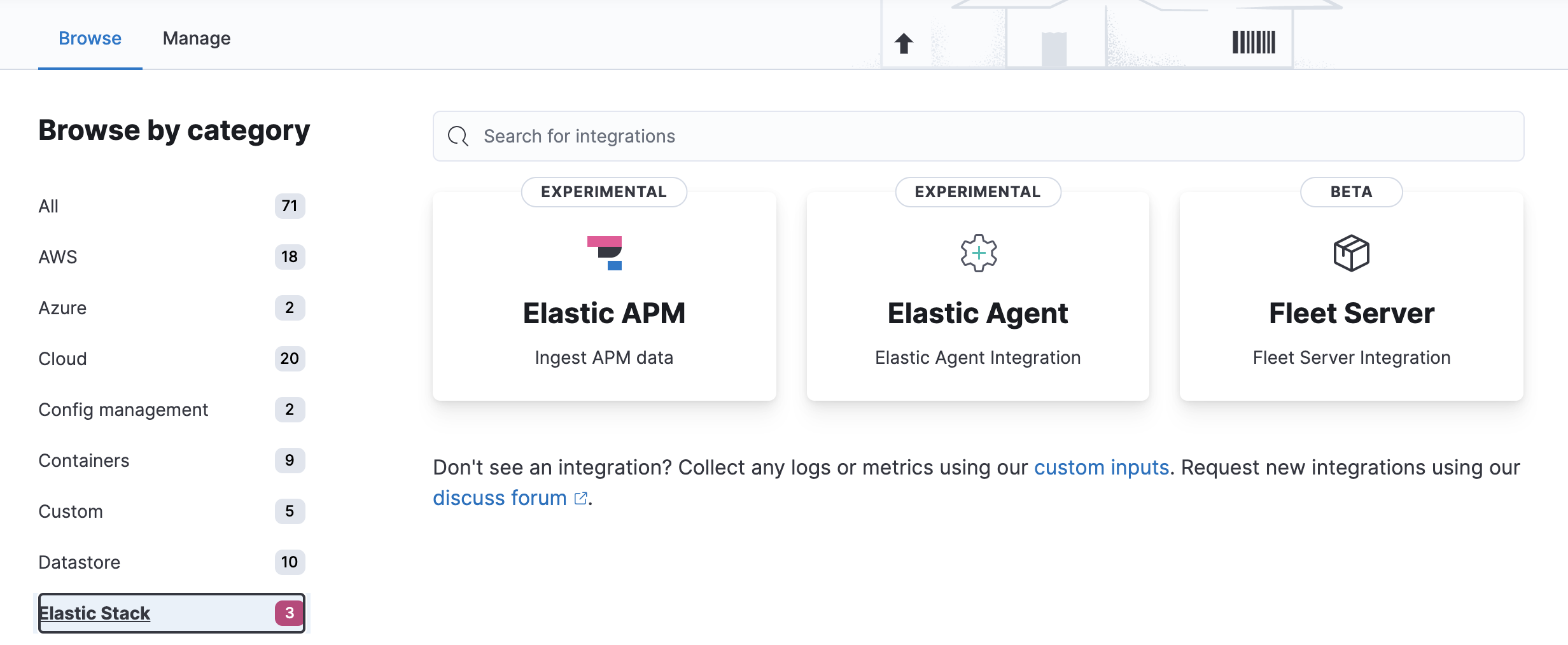Screen dimensions: 1568x645
Task: Select the Elastic Stack category
Action: click(x=172, y=613)
